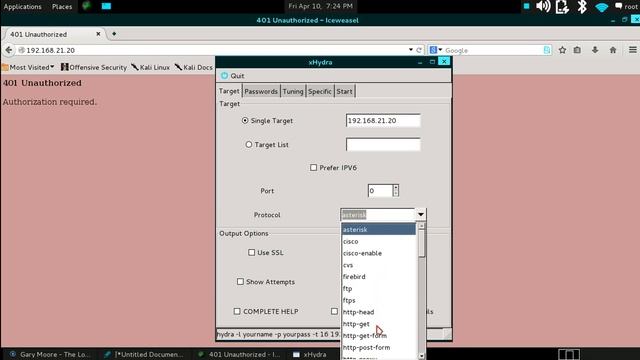Open Kali Linux bookmark
This screenshot has width=640, height=360.
tap(150, 67)
